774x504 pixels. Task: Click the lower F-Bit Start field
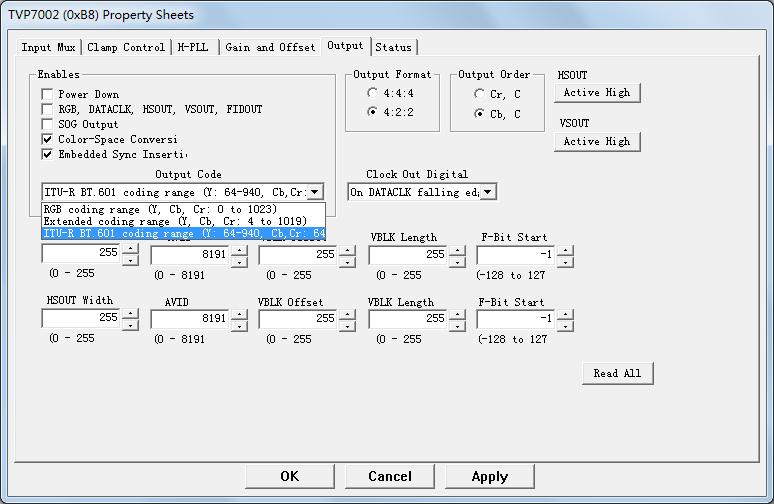pyautogui.click(x=516, y=319)
